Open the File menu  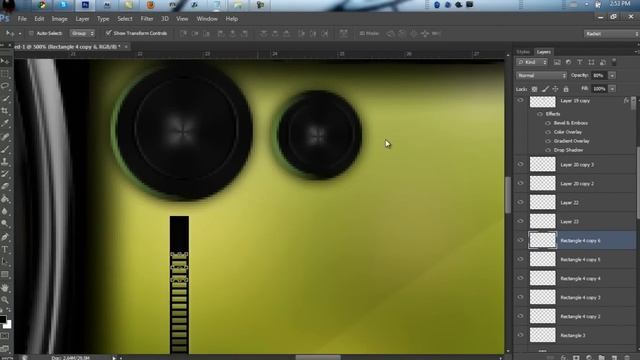22,19
